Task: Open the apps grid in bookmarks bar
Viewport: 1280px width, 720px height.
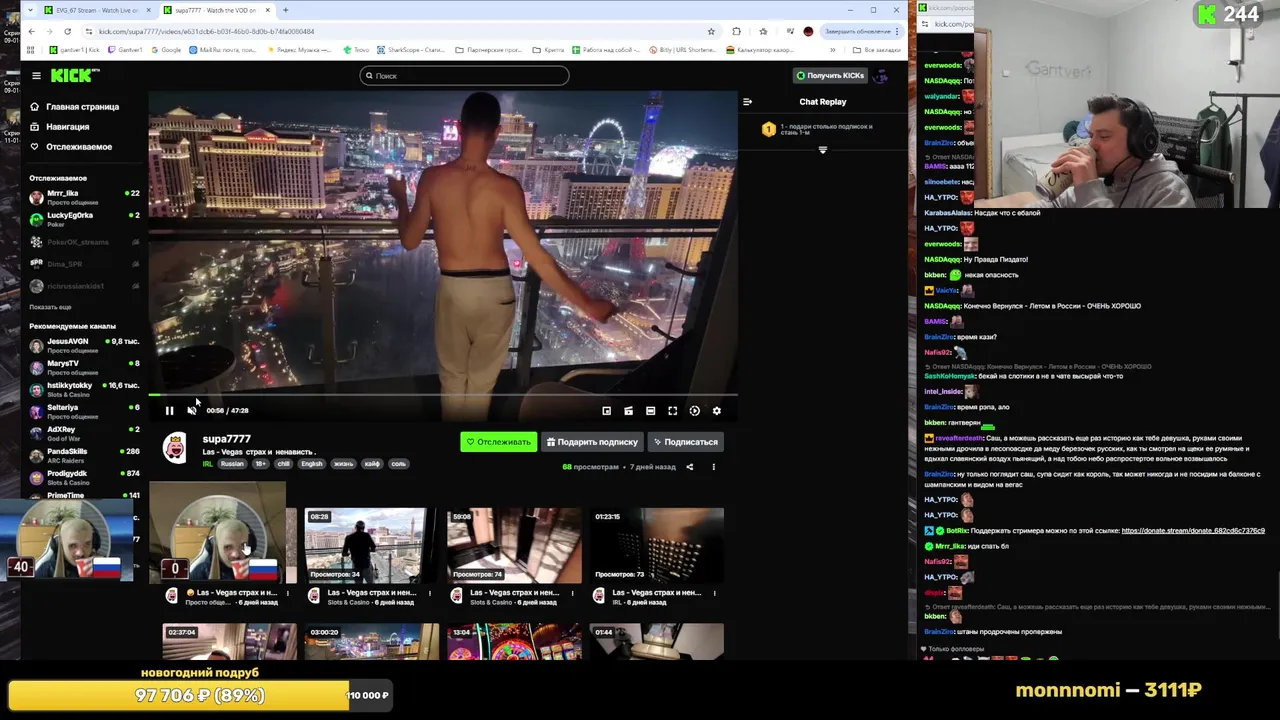Action: 32,50
